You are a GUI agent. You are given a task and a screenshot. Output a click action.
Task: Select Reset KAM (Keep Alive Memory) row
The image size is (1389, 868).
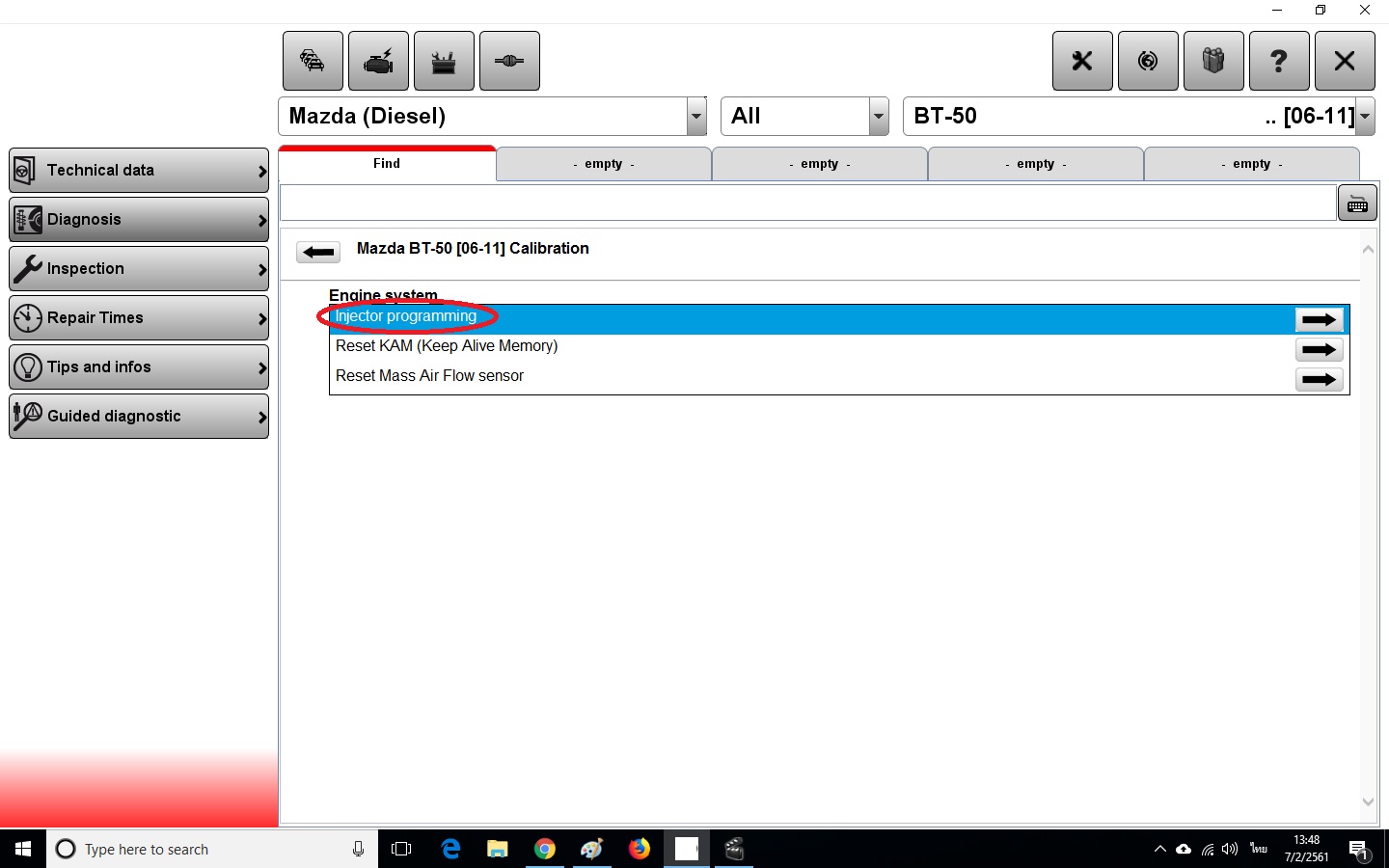point(839,349)
